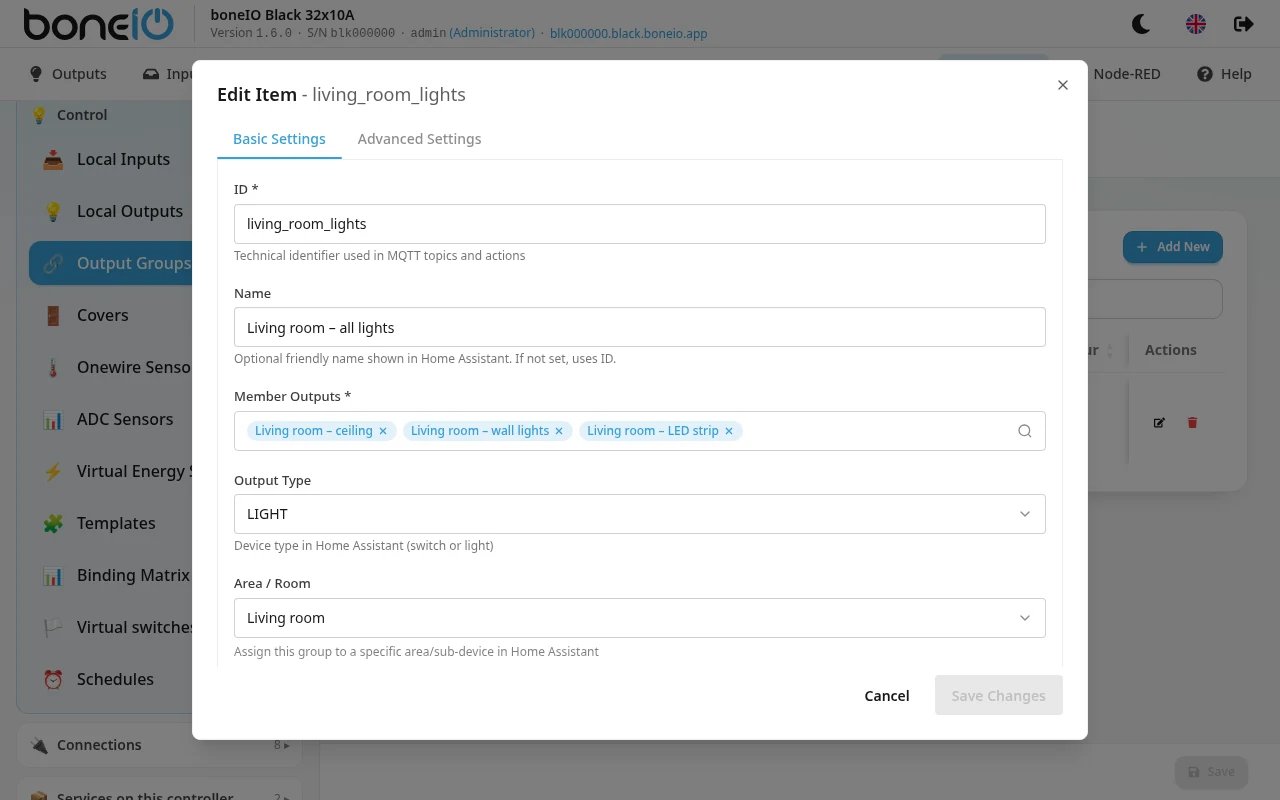This screenshot has height=800, width=1280.
Task: Open blk000000.black.boneio.app link
Action: [628, 33]
